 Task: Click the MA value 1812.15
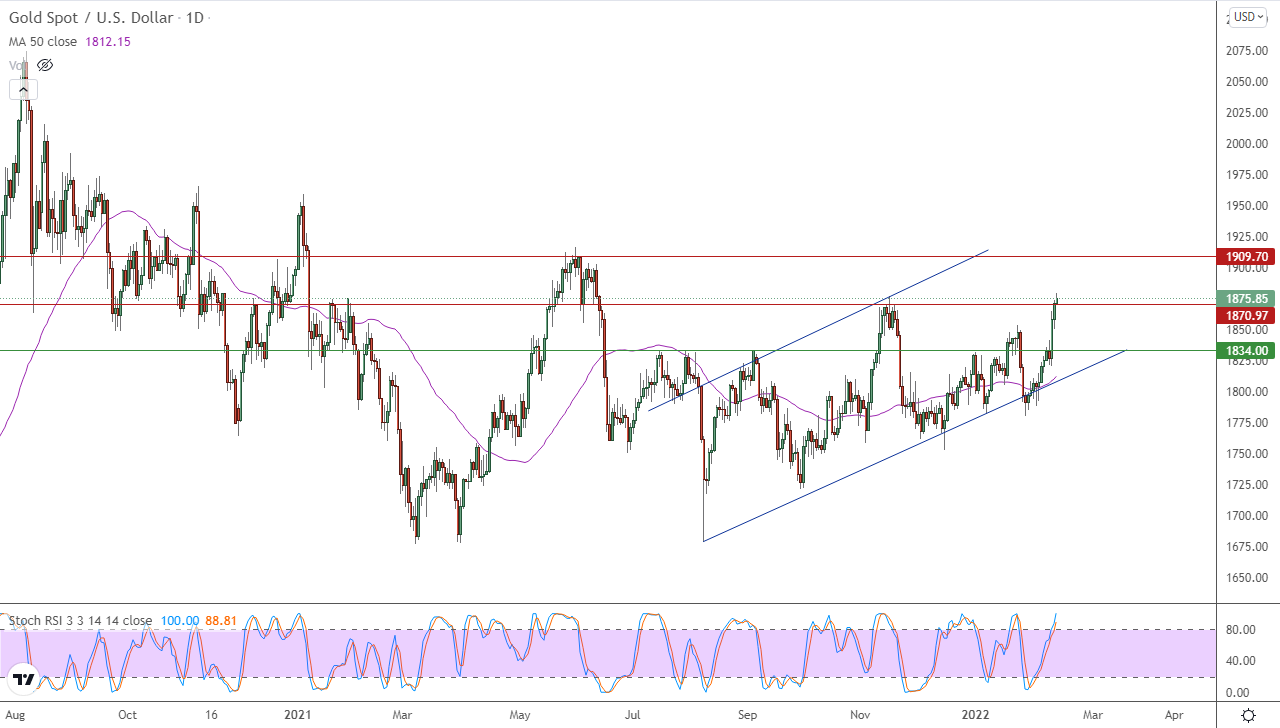110,42
